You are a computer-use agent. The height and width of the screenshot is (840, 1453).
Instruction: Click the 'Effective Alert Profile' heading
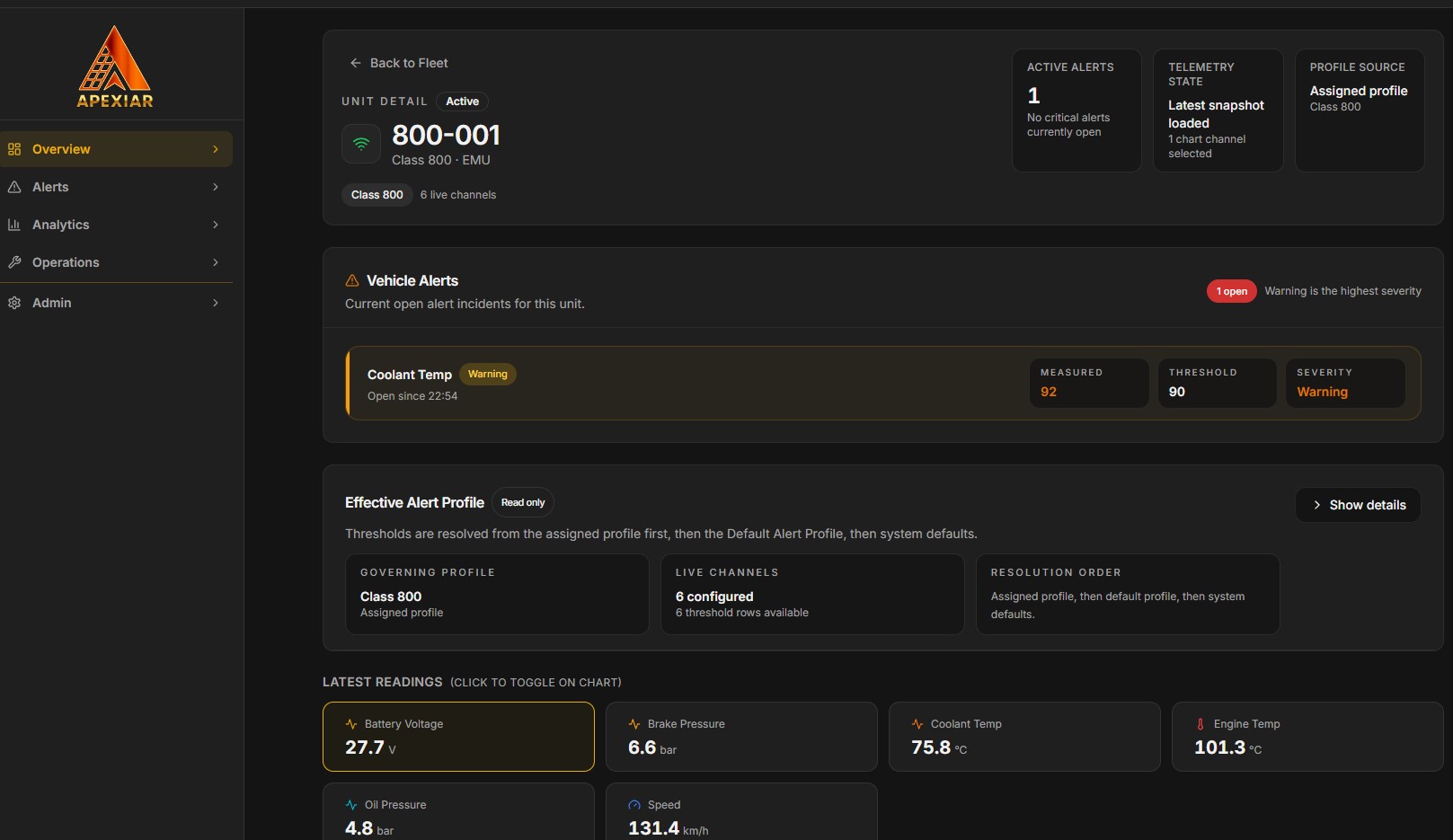(414, 503)
